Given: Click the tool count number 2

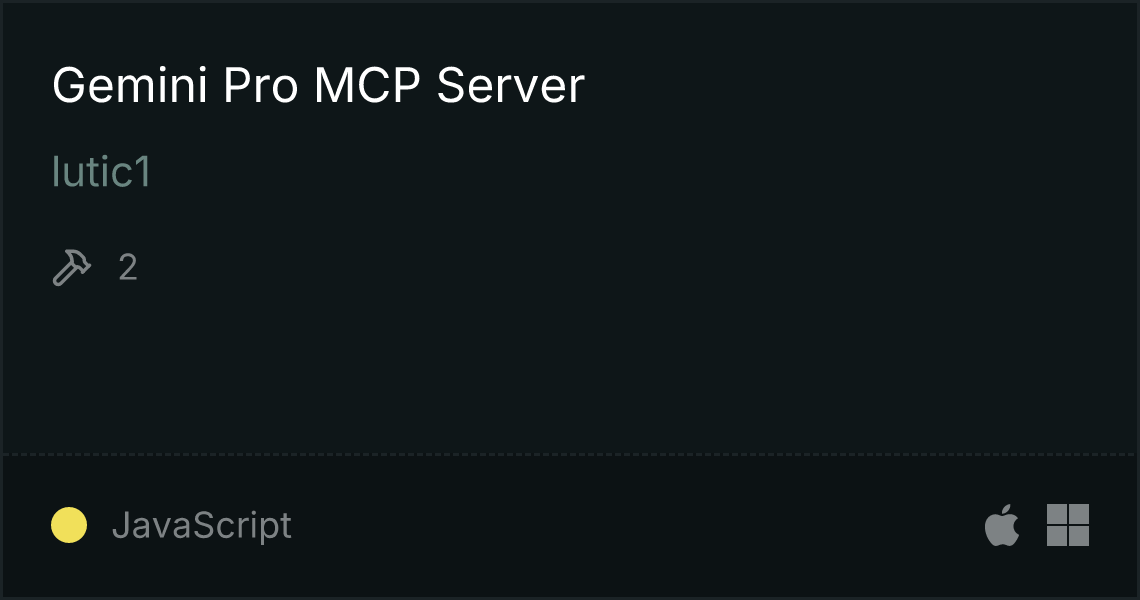Looking at the screenshot, I should tap(128, 268).
